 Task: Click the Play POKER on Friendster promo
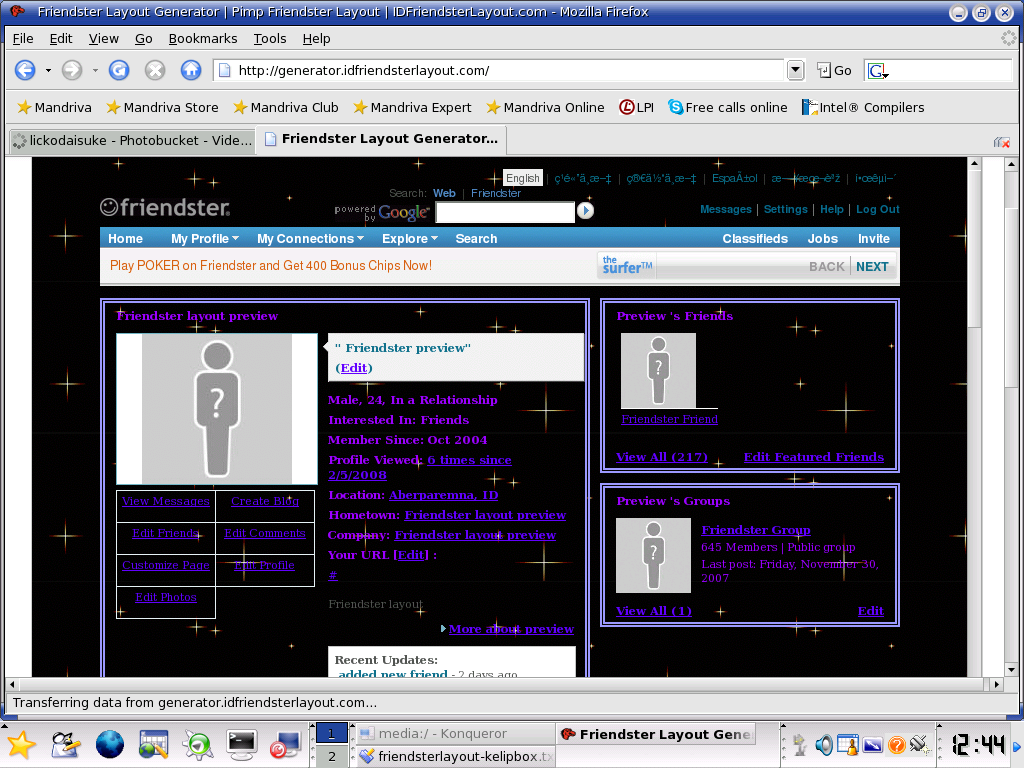tap(270, 266)
